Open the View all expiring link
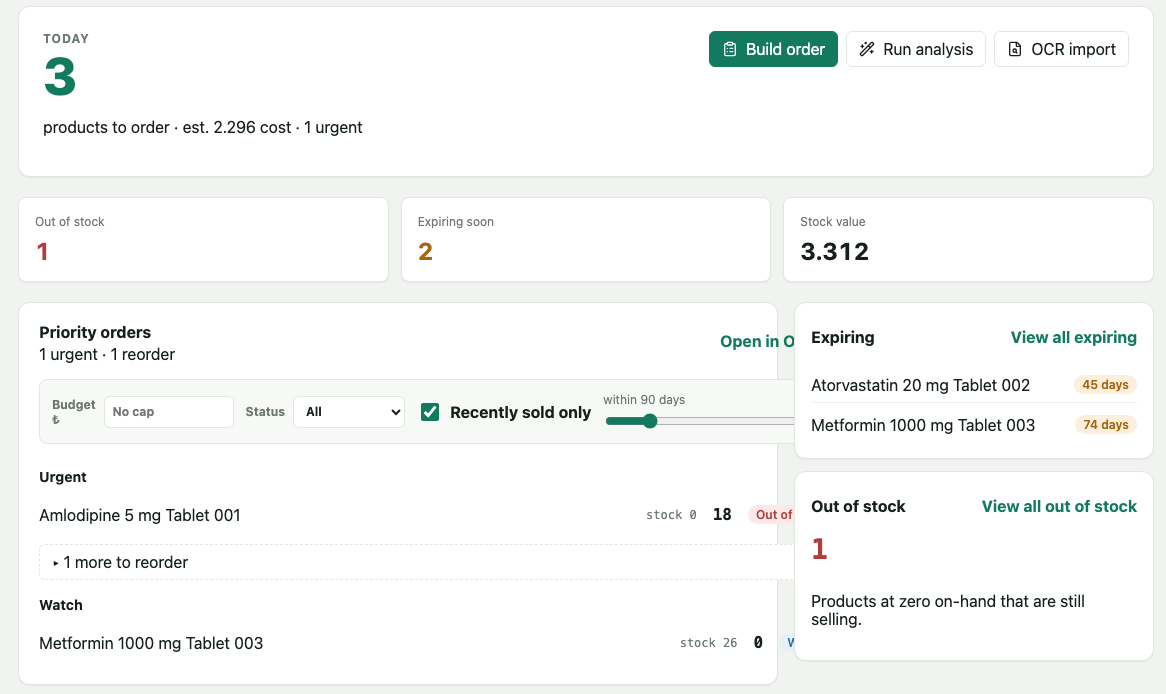The image size is (1166, 694). (1073, 338)
